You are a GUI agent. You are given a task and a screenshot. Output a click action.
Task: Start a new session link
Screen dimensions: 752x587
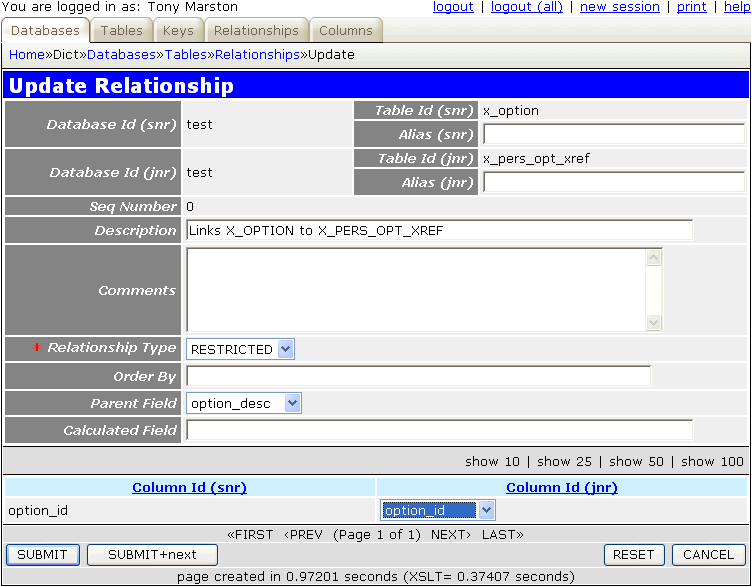click(x=619, y=7)
